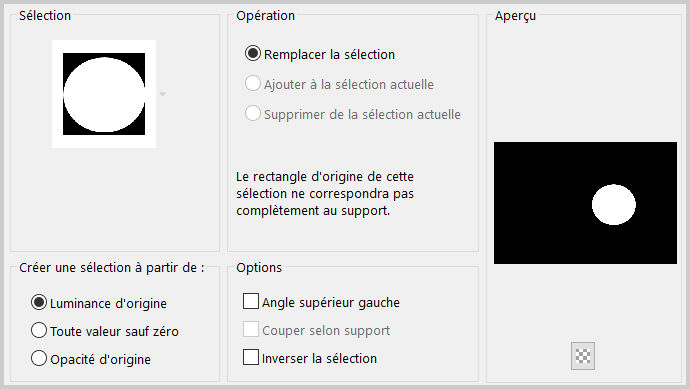This screenshot has width=690, height=389.
Task: Toggle the checkerboard transparency preview icon
Action: pos(583,356)
